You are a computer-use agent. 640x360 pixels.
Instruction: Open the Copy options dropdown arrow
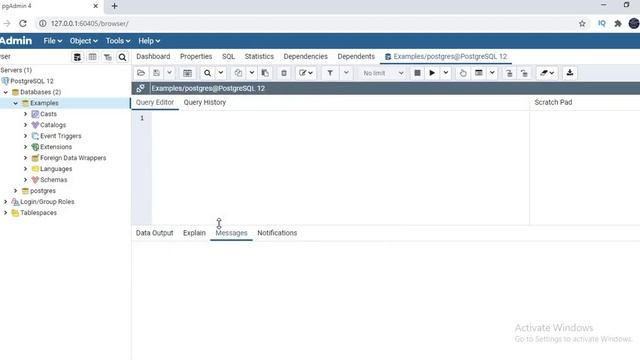(x=251, y=73)
